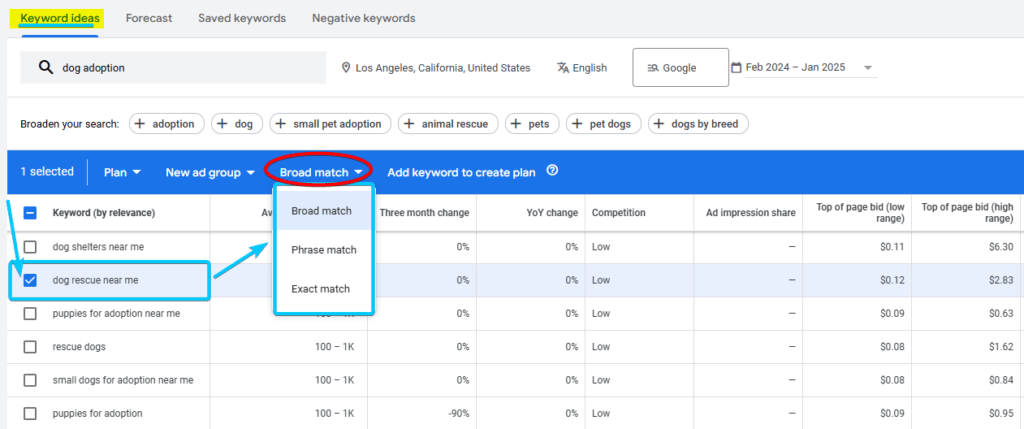The width and height of the screenshot is (1024, 429).
Task: Click the calendar icon beside date range
Action: tap(737, 67)
